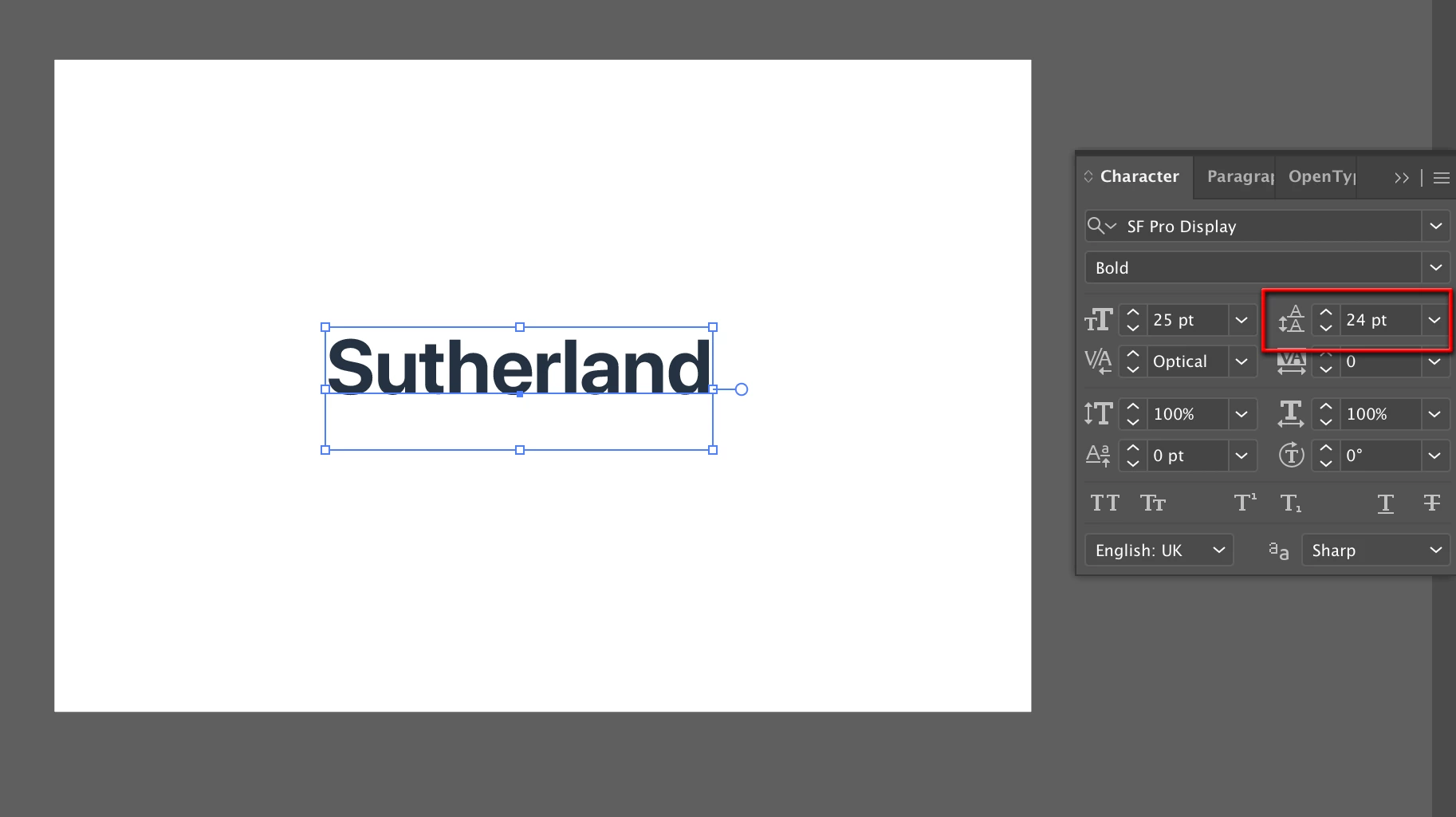This screenshot has width=1456, height=817.
Task: Click the anti-aliasing aa icon
Action: click(1278, 551)
